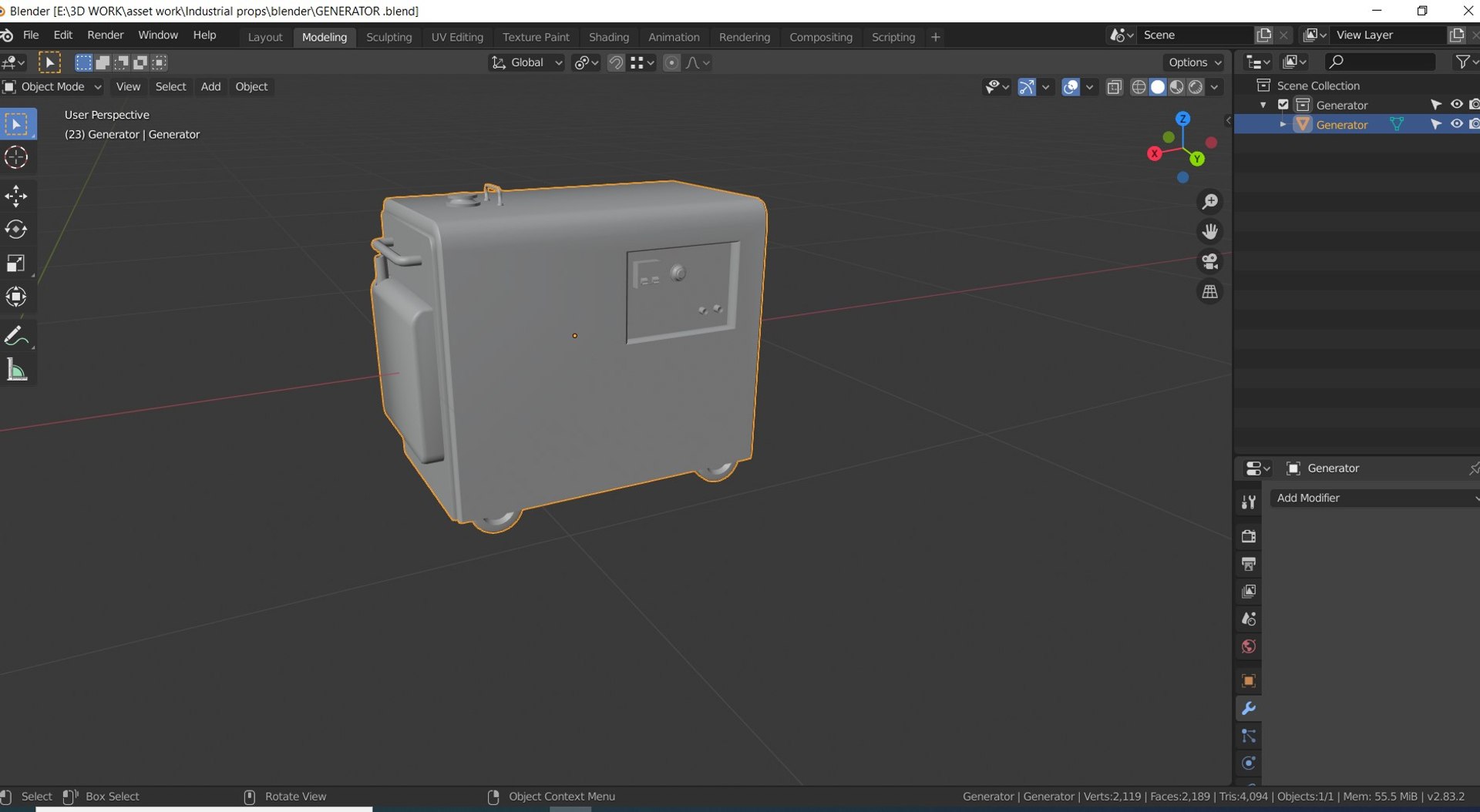Activate the Transform tool
Image resolution: width=1480 pixels, height=812 pixels.
click(16, 297)
